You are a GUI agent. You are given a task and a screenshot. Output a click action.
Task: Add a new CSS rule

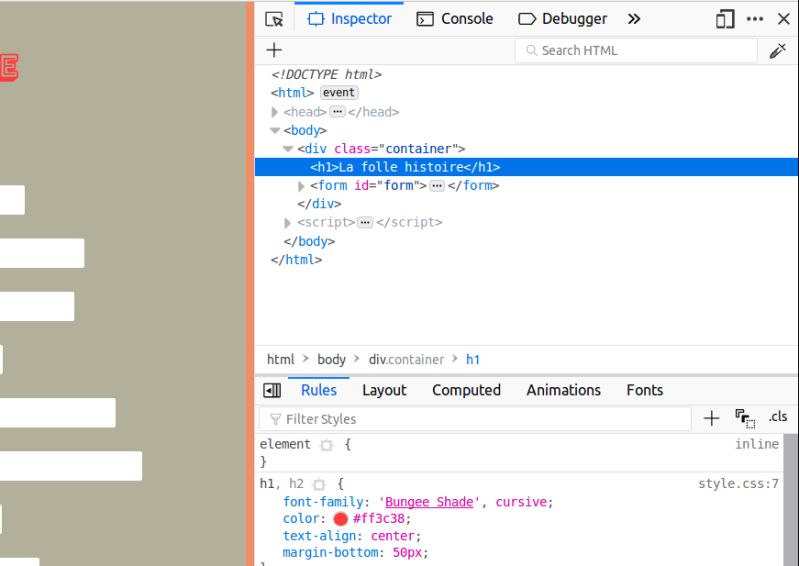(711, 418)
